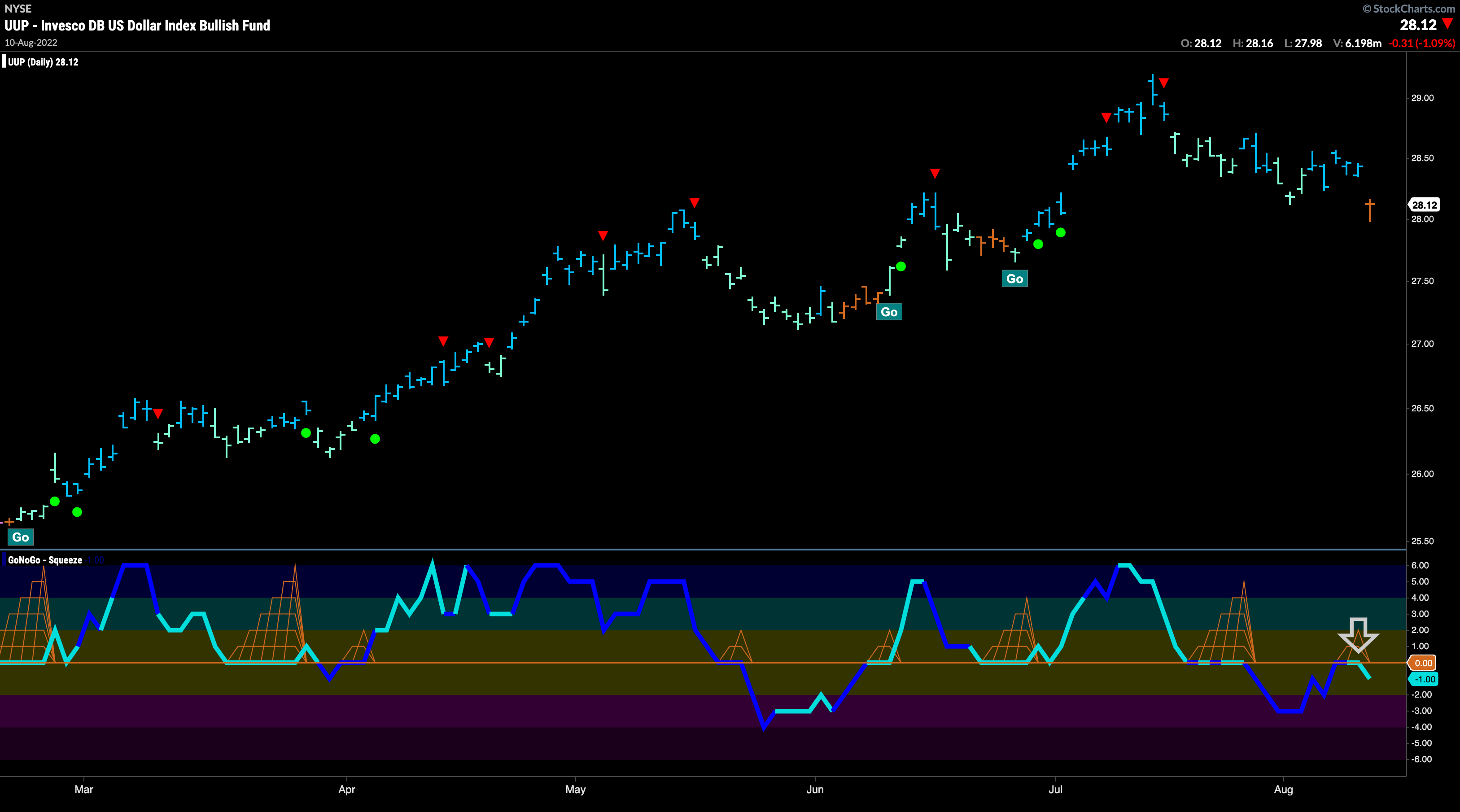
Task: Select the red triangle at the mid-July 29.00 peak
Action: (x=1163, y=83)
